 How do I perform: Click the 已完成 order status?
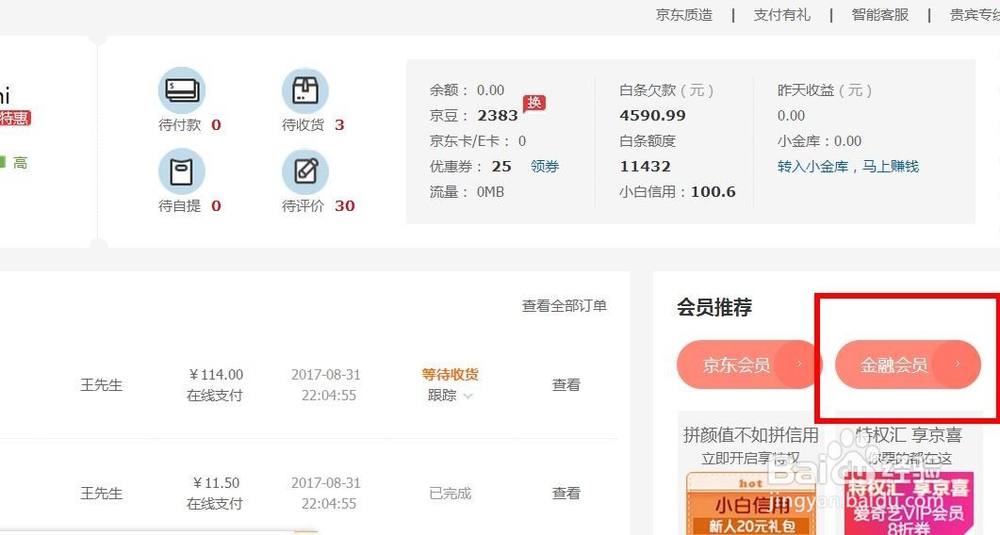click(x=450, y=493)
